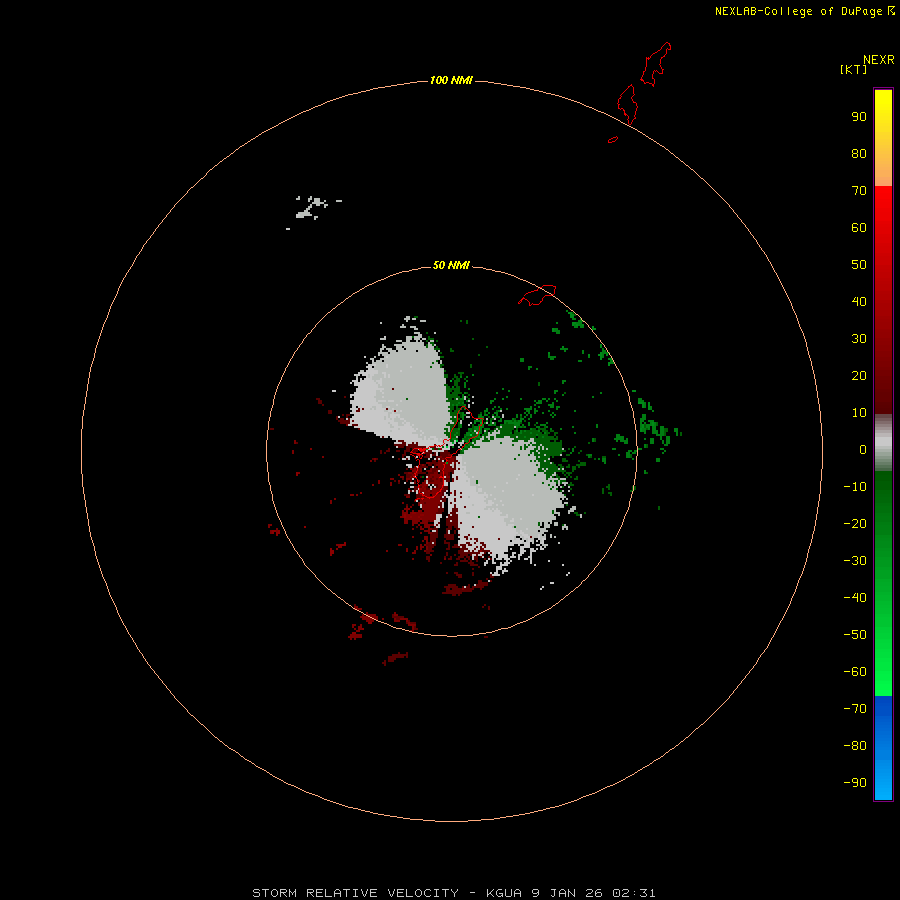Viewport: 900px width, 900px height.
Task: Click the -40 value on velocity scale
Action: point(855,598)
